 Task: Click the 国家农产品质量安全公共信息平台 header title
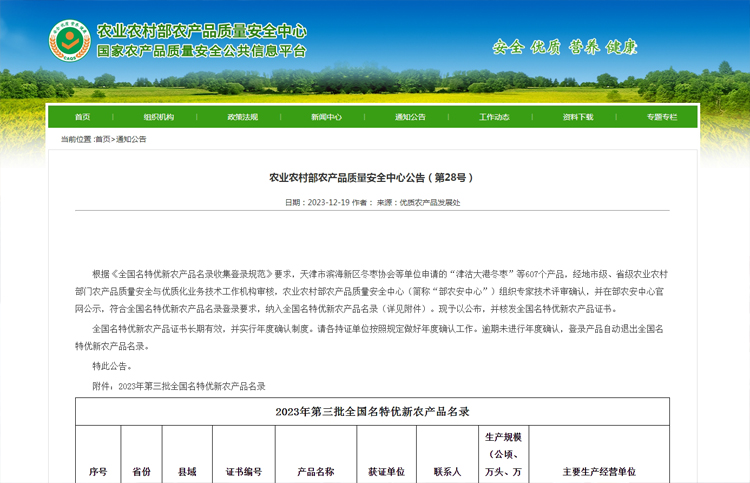(x=201, y=51)
